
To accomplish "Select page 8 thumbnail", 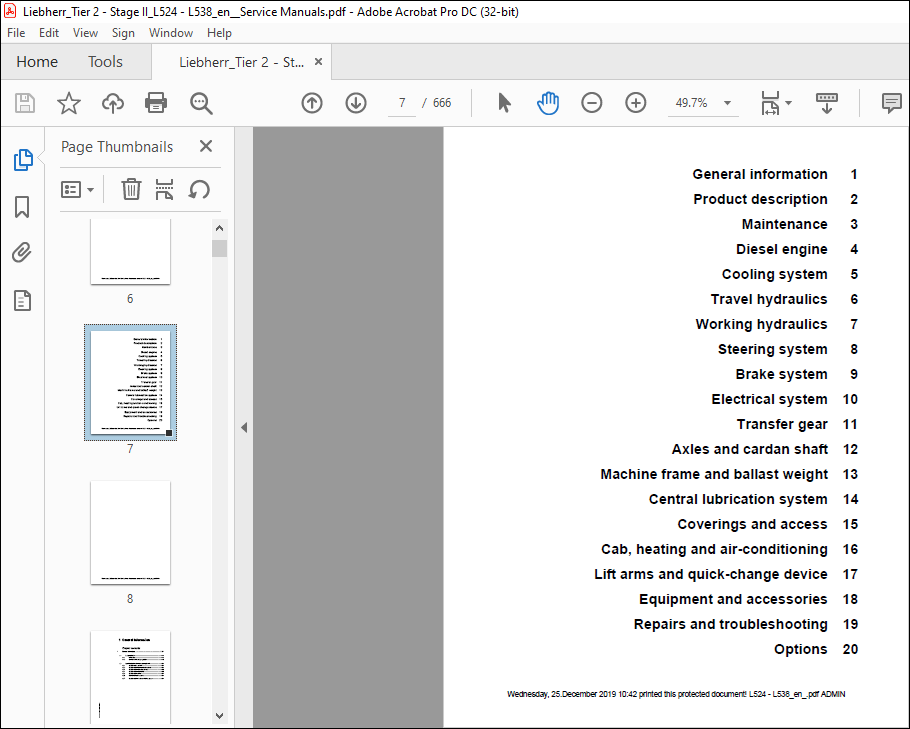I will coord(130,532).
